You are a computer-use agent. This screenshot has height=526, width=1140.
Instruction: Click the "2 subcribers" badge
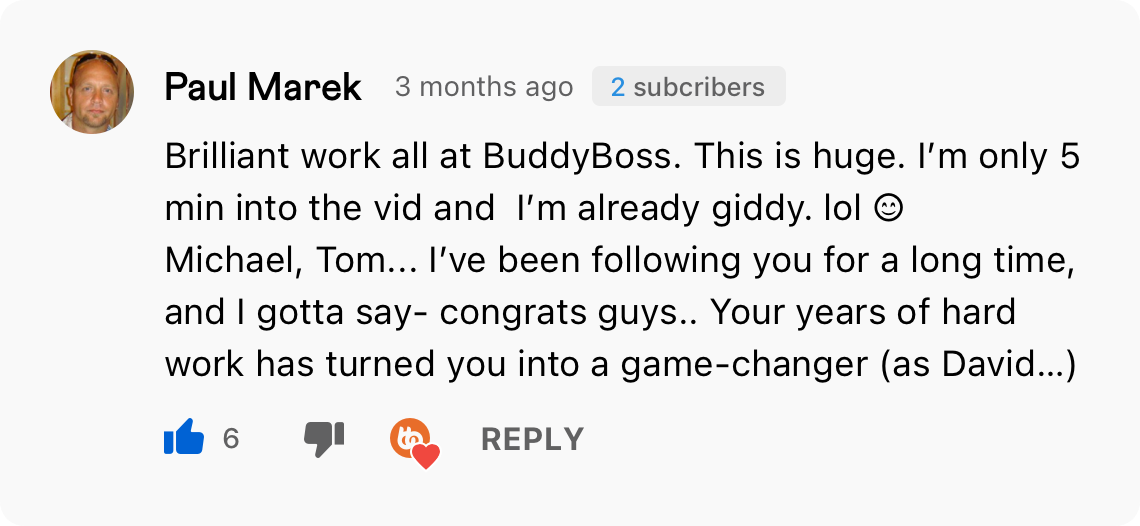[688, 87]
